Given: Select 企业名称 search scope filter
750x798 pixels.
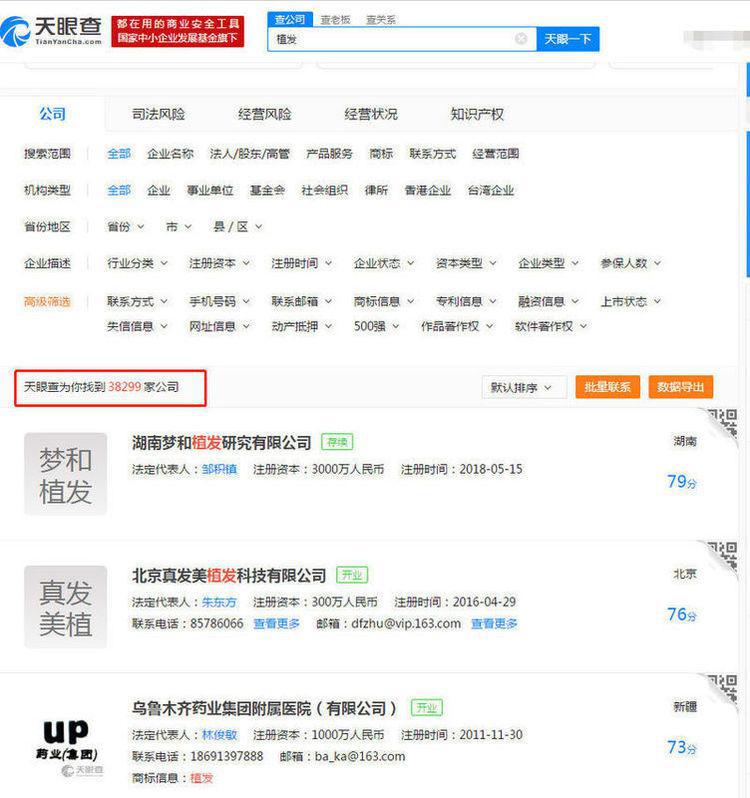Looking at the screenshot, I should coord(170,154).
